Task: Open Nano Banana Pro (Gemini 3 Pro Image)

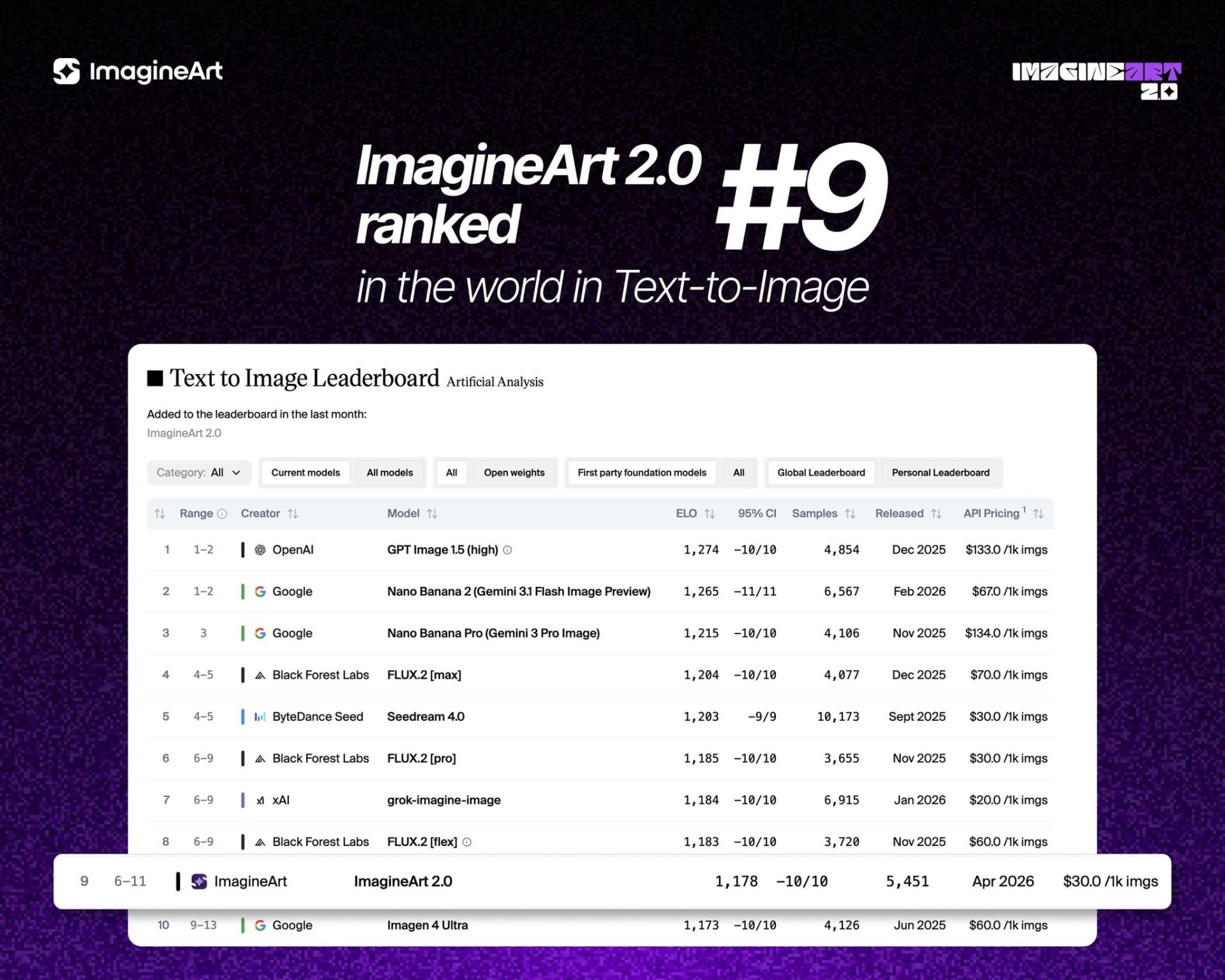Action: pyautogui.click(x=493, y=633)
